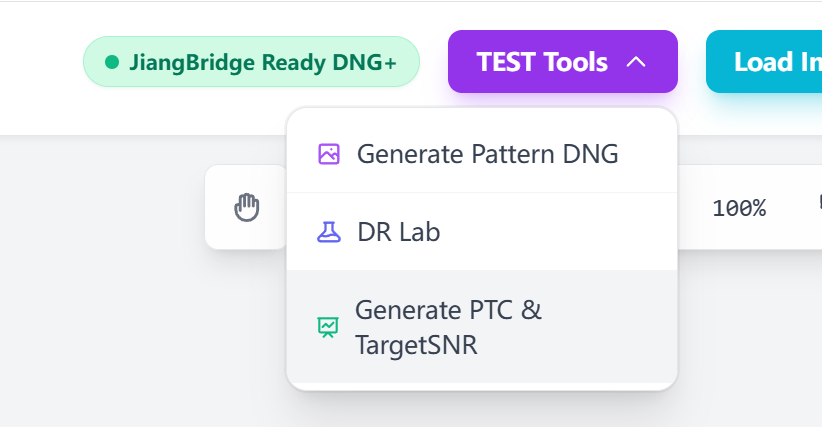Click the blank header area left of JiangBridge badge
The height and width of the screenshot is (427, 822).
click(40, 62)
